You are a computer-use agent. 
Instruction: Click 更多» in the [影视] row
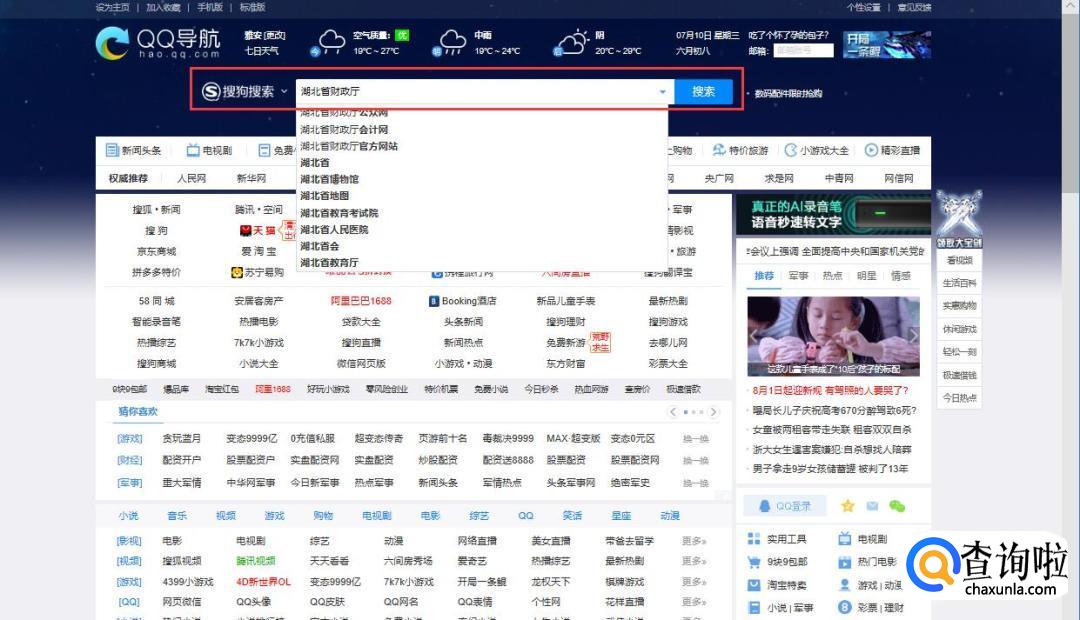click(694, 541)
